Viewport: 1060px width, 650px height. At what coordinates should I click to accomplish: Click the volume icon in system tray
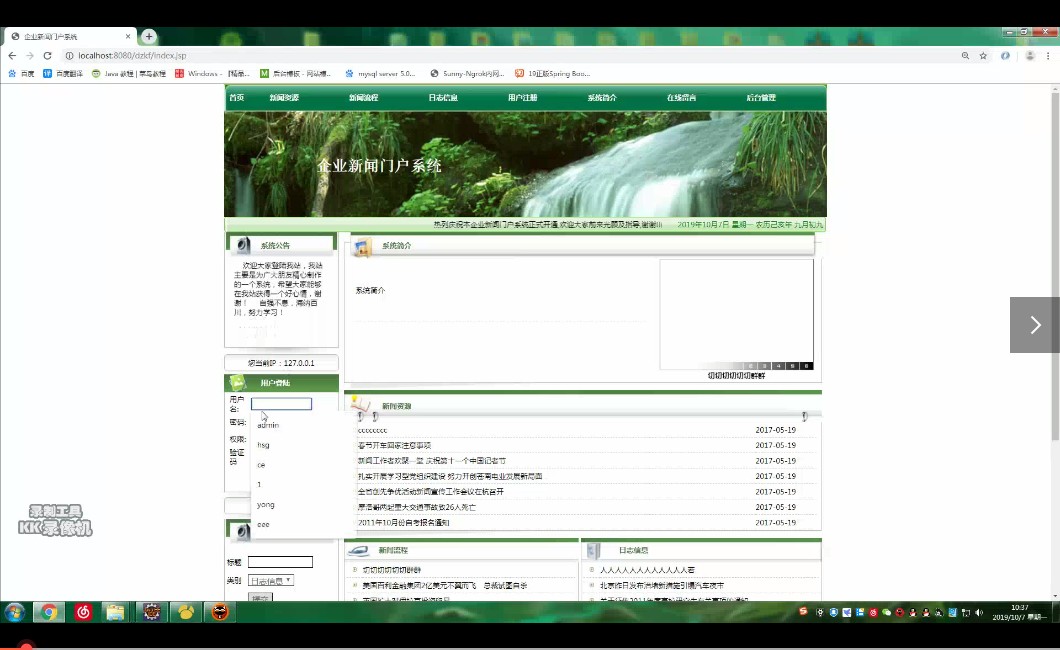(x=979, y=612)
